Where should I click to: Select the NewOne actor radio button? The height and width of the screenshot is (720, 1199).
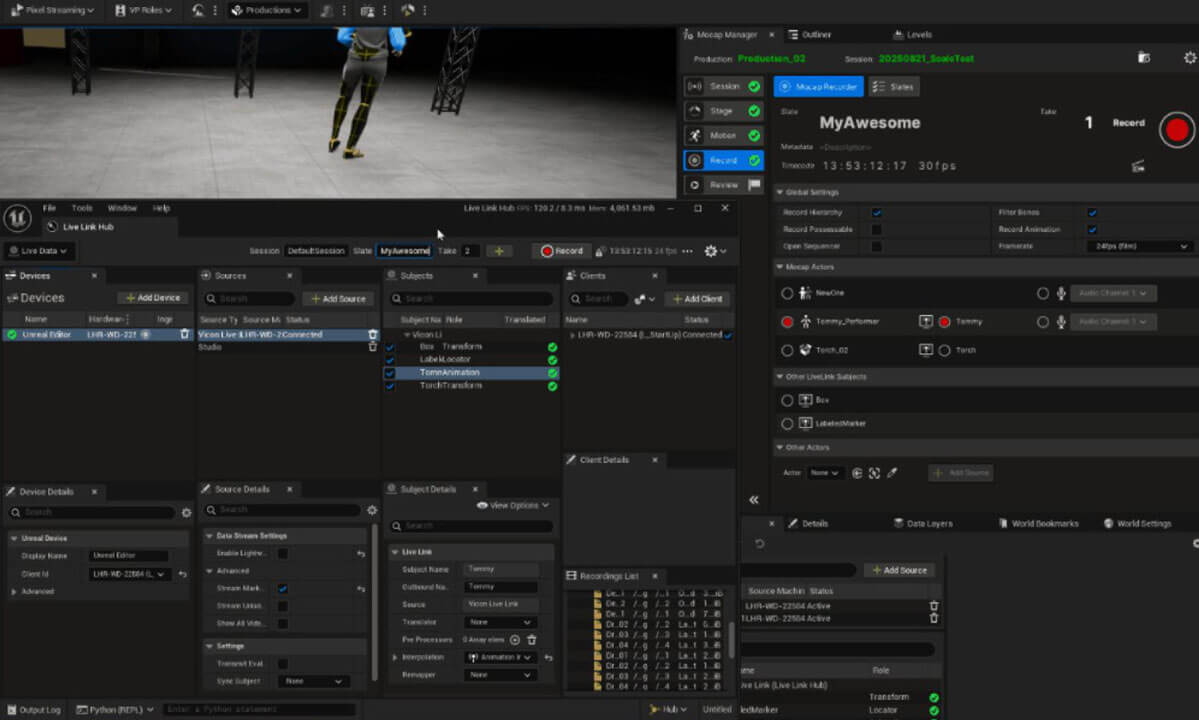click(787, 293)
